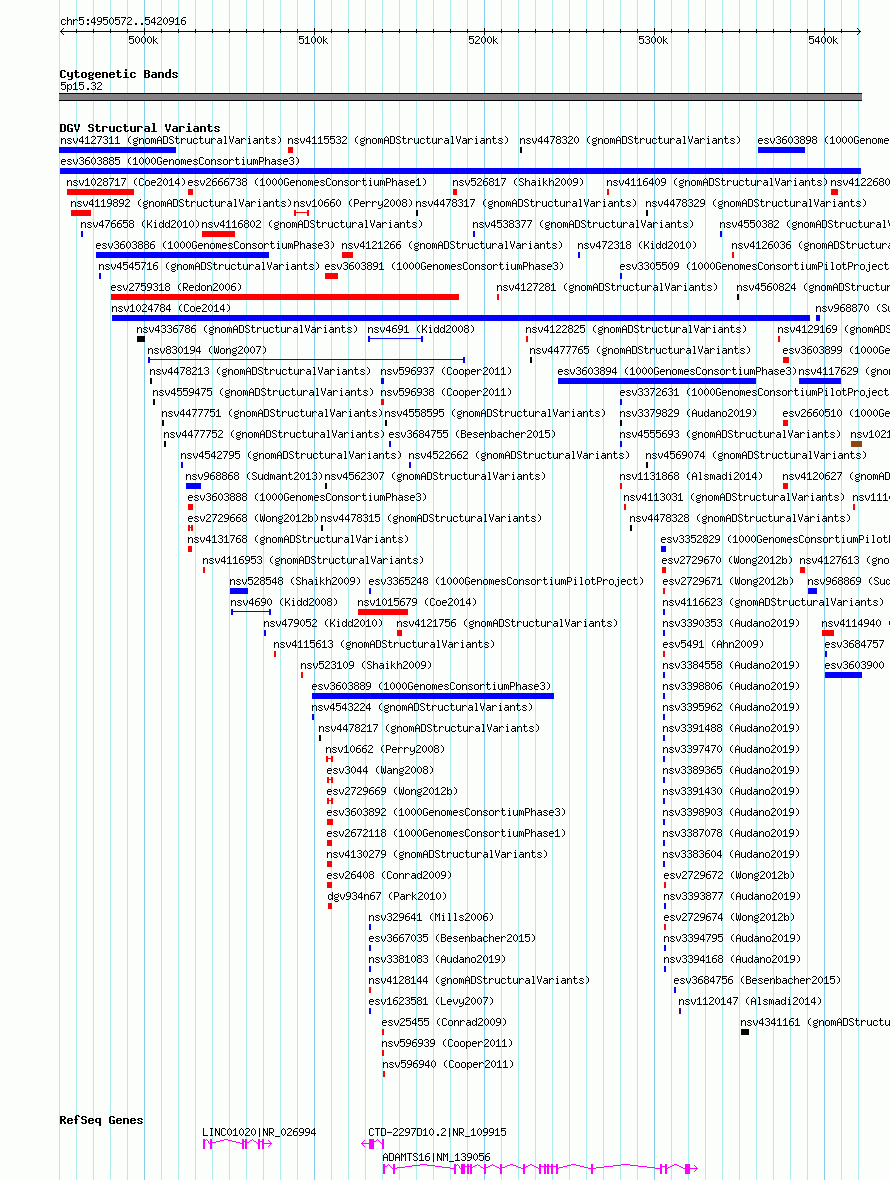Click the nsv4336786 black variant marker
Screen dimensions: 890x1180
pos(141,339)
